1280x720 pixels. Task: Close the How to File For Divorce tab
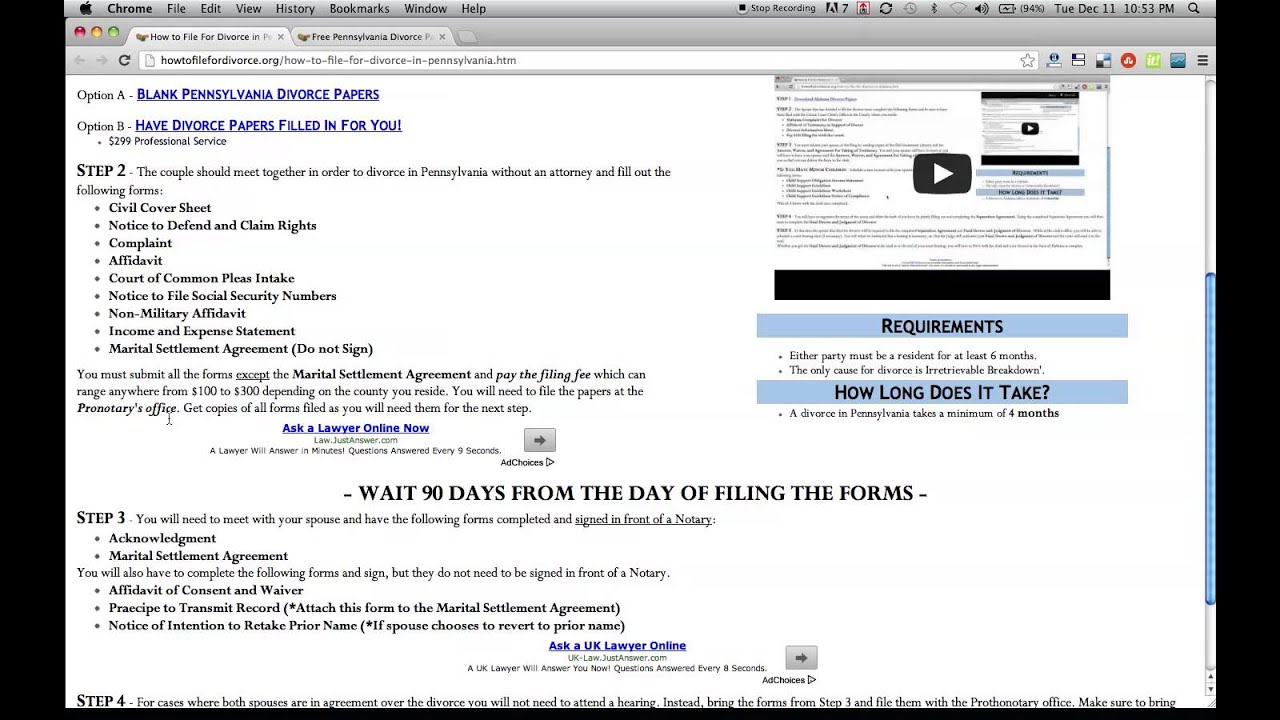pos(280,37)
